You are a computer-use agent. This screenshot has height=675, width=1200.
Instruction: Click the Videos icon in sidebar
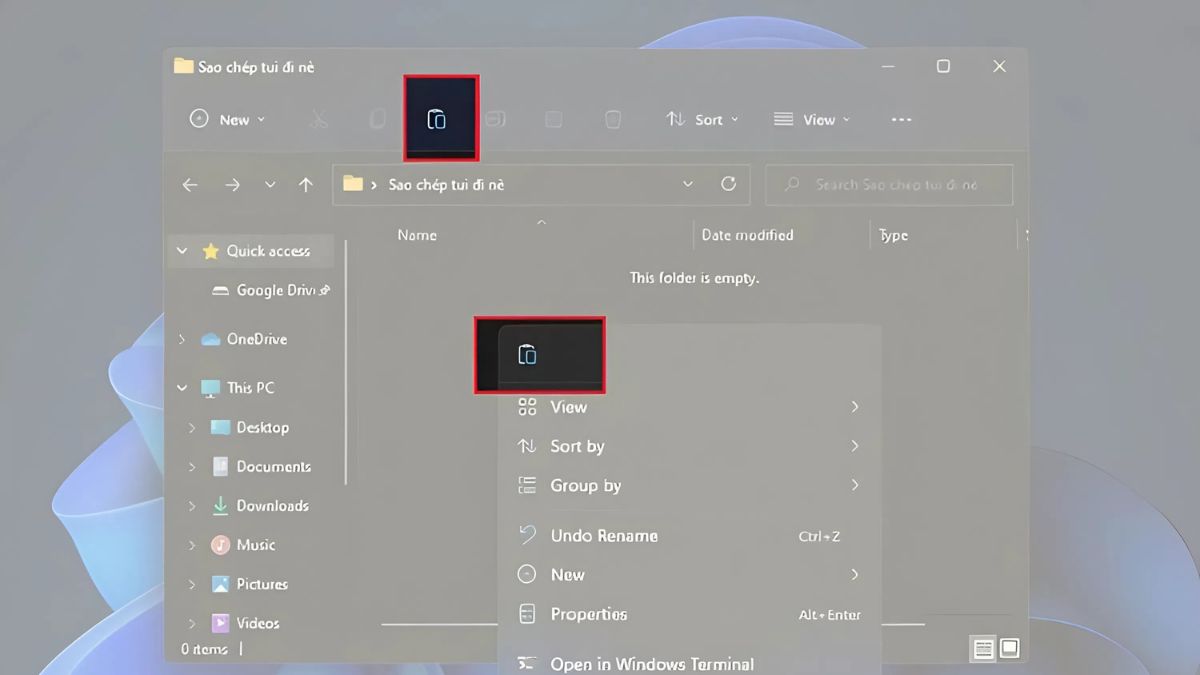tap(220, 623)
